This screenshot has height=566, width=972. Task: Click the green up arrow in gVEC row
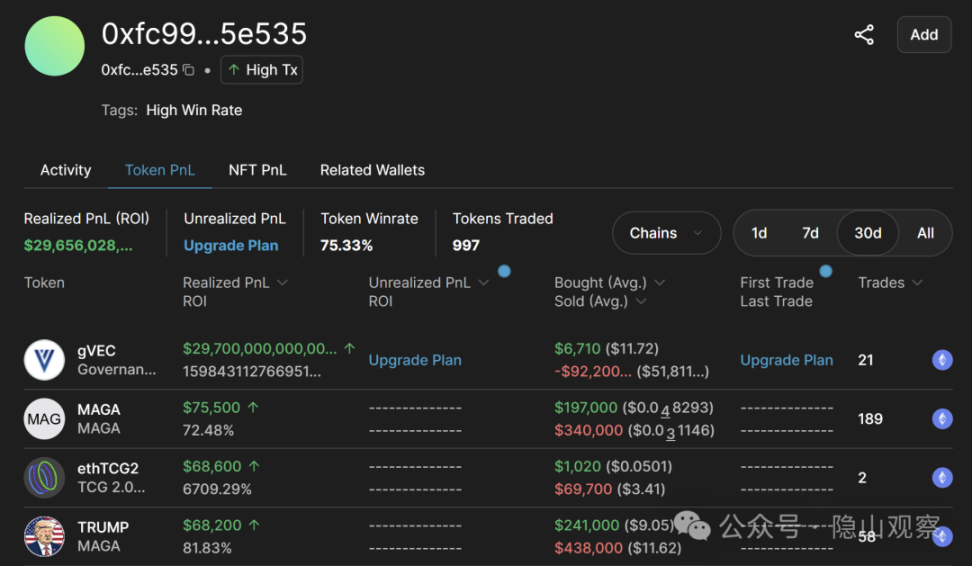coord(350,348)
